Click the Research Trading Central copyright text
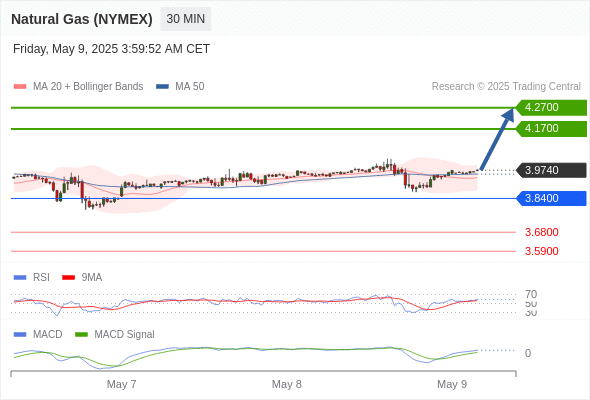Screen dimensions: 590x400 pyautogui.click(x=506, y=87)
